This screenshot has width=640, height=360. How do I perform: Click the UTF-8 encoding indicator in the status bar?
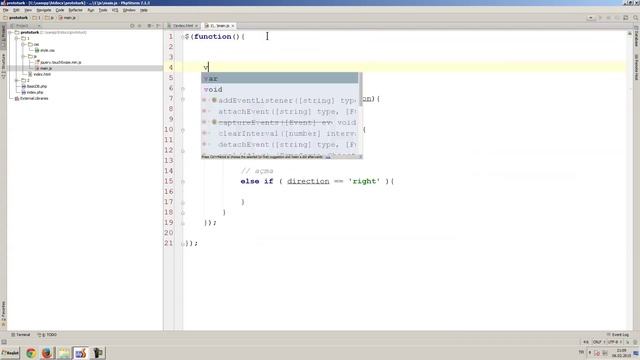coord(614,342)
